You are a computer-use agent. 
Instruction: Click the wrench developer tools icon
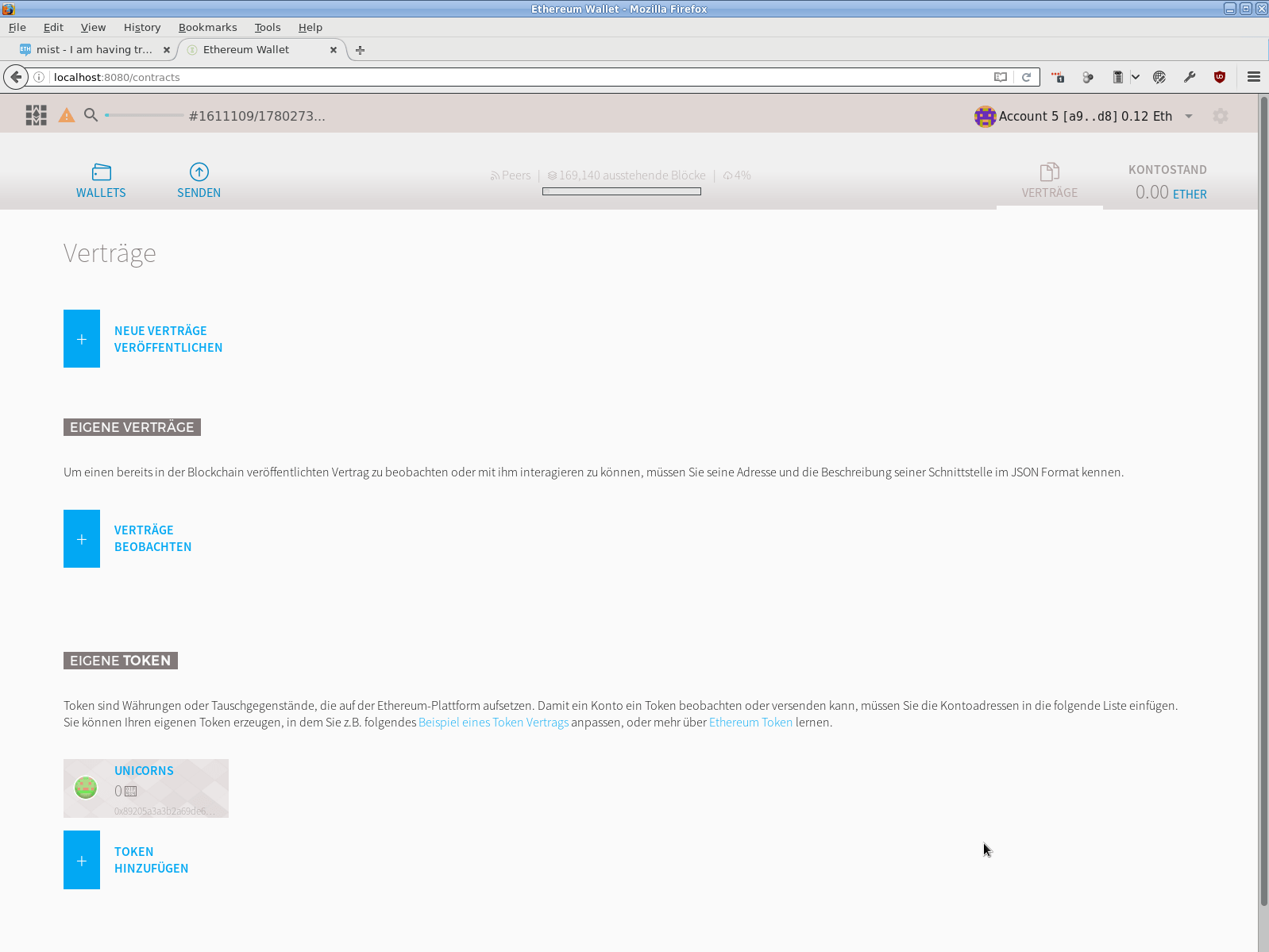point(1190,77)
